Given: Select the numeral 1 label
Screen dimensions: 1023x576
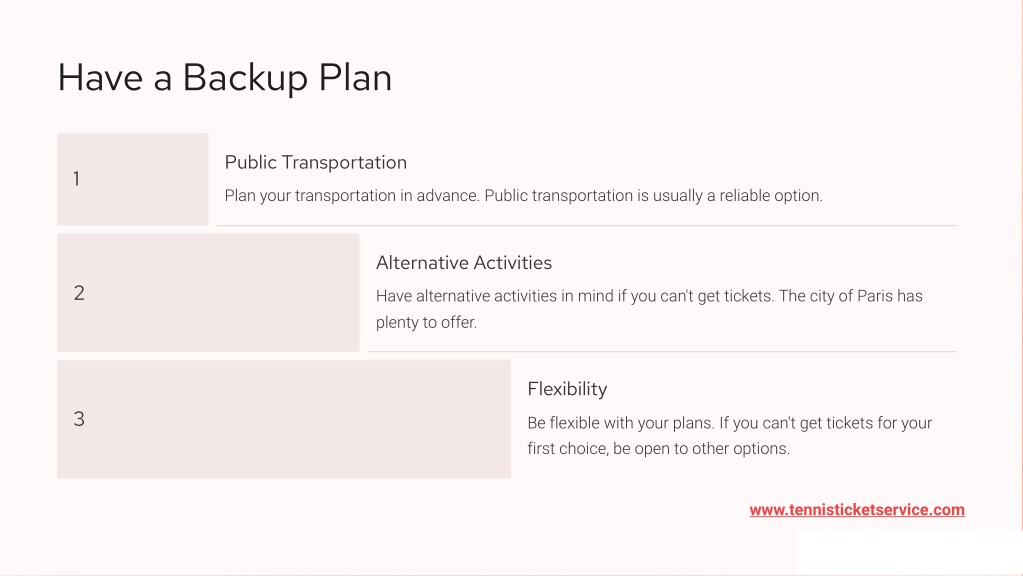Looking at the screenshot, I should point(76,179).
